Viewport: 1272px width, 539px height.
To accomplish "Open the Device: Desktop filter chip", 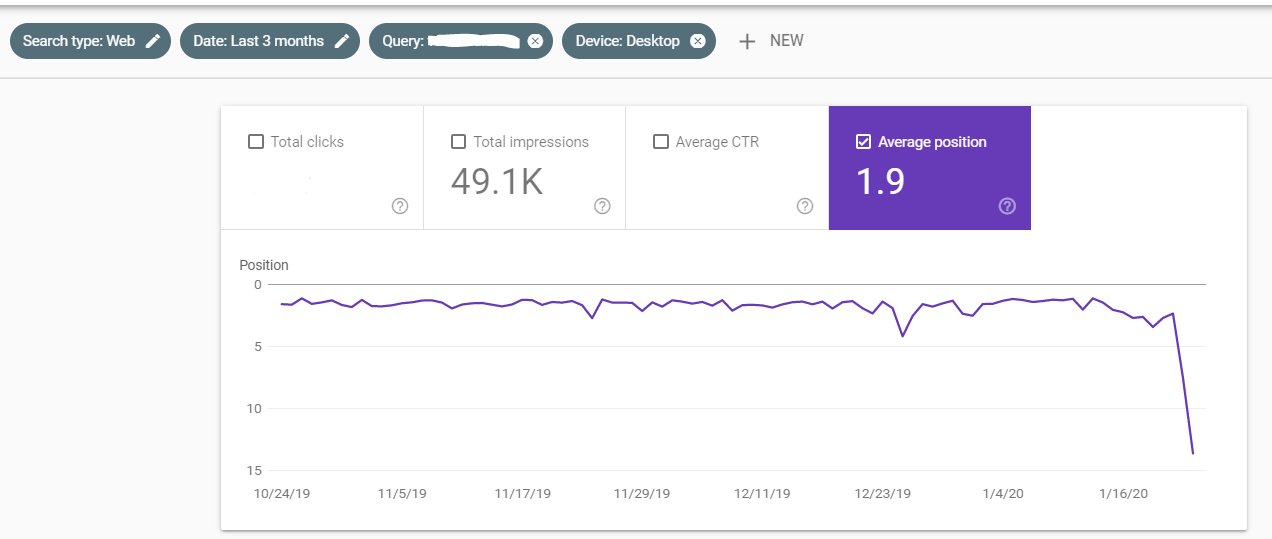I will click(x=639, y=41).
